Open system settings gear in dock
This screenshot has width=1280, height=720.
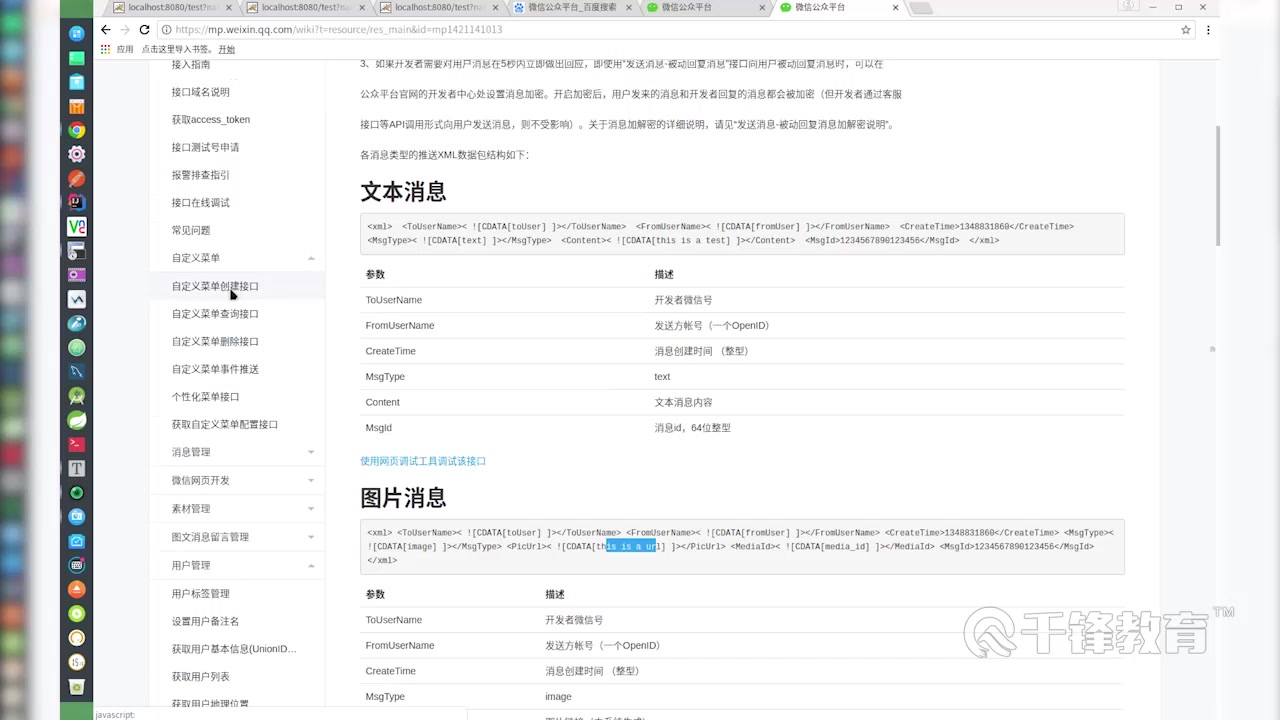77,155
